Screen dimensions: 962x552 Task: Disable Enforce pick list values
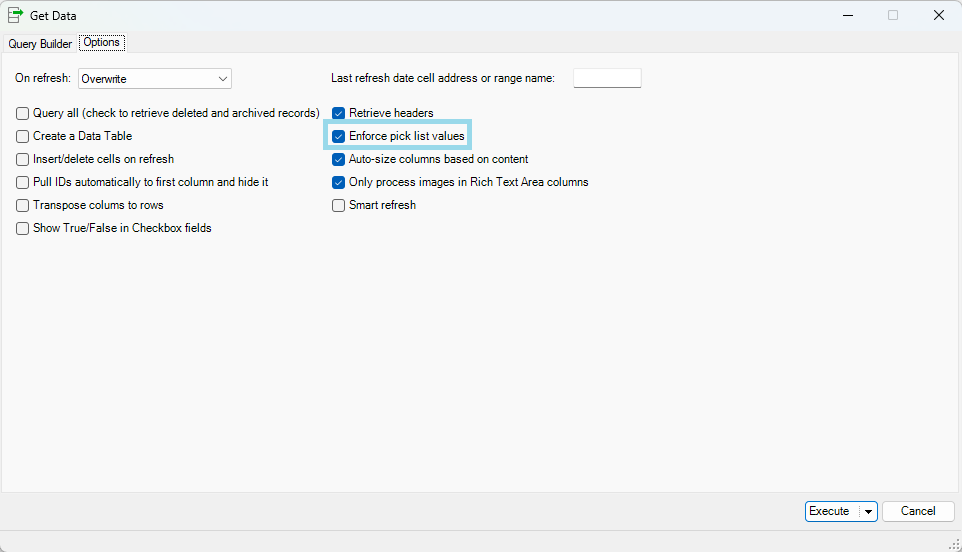point(339,136)
